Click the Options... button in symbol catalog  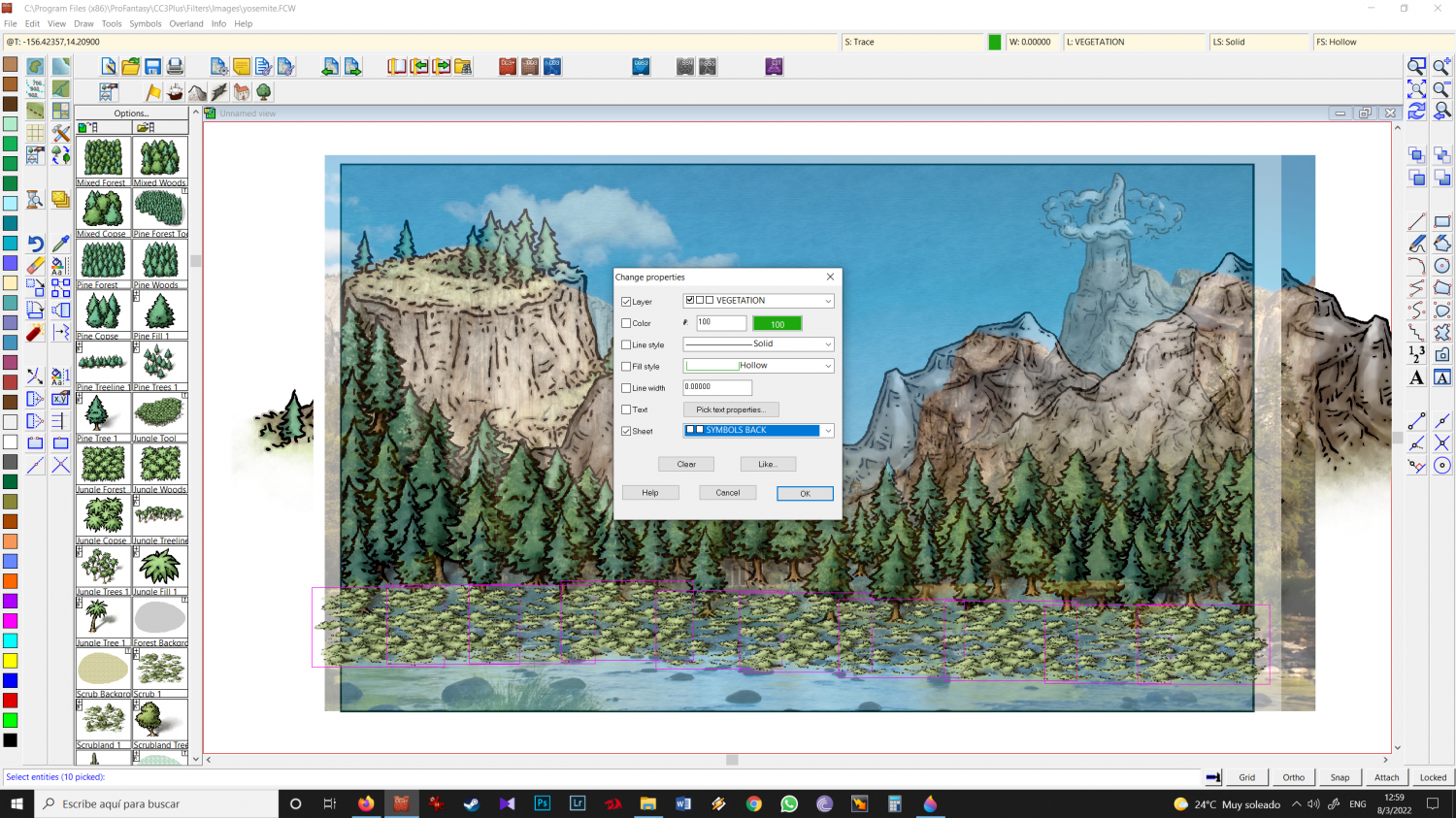coord(132,114)
